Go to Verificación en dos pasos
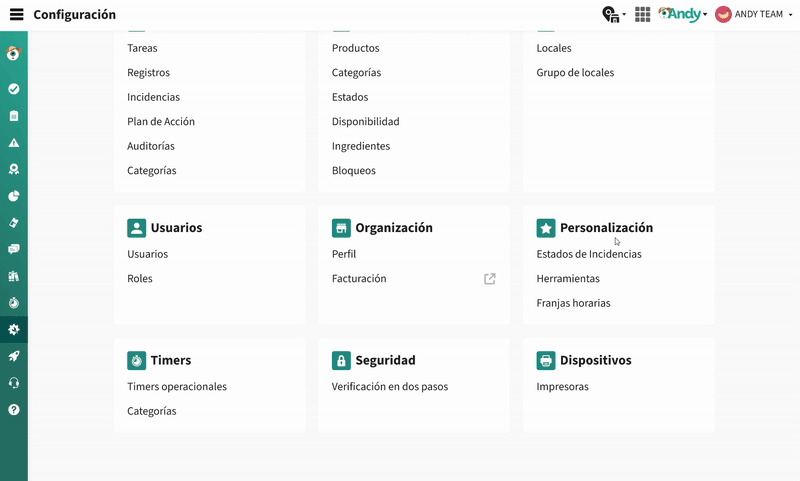This screenshot has height=481, width=800. coord(392,387)
